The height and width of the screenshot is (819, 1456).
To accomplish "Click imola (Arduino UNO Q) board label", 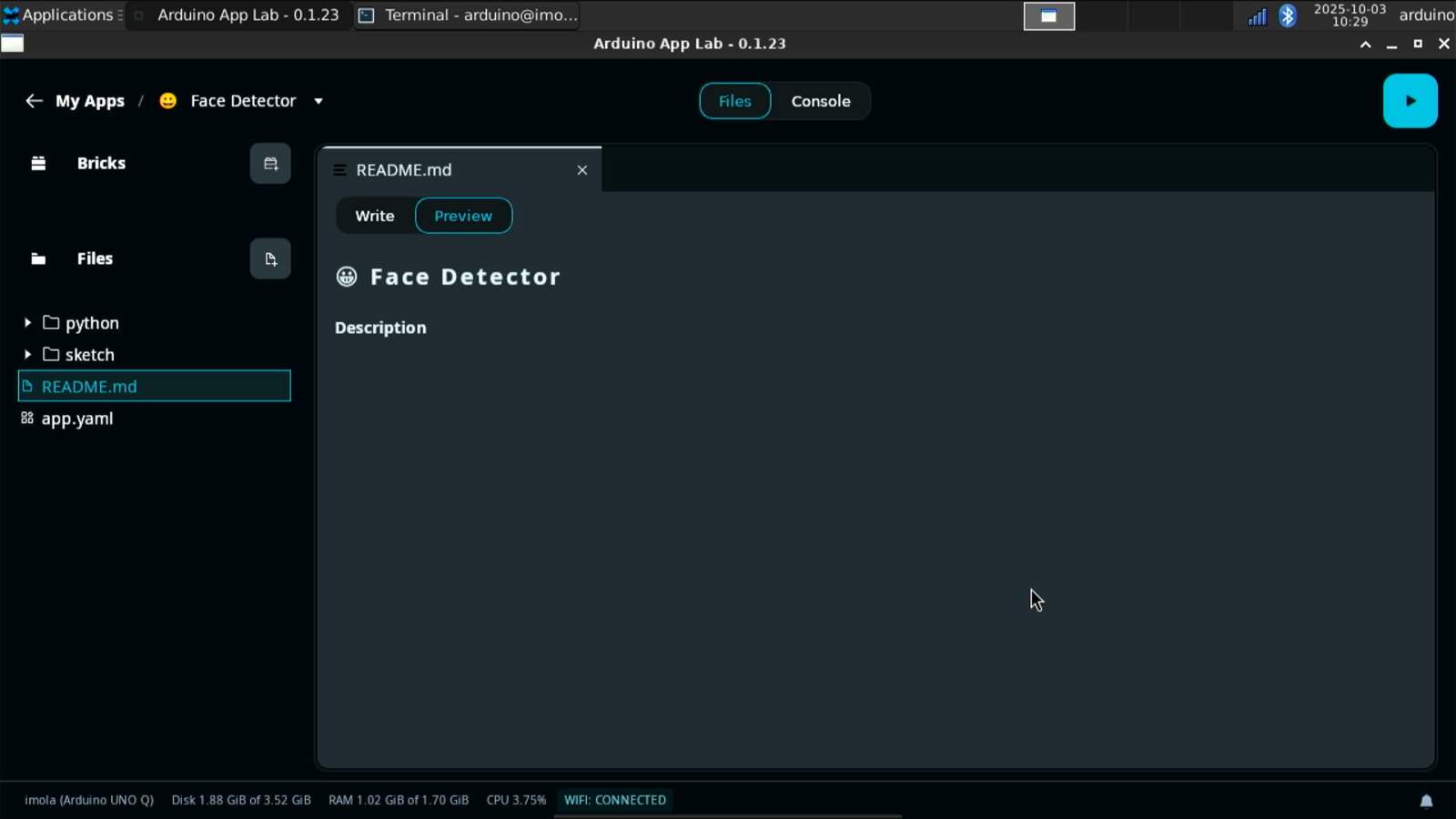I will point(89,800).
